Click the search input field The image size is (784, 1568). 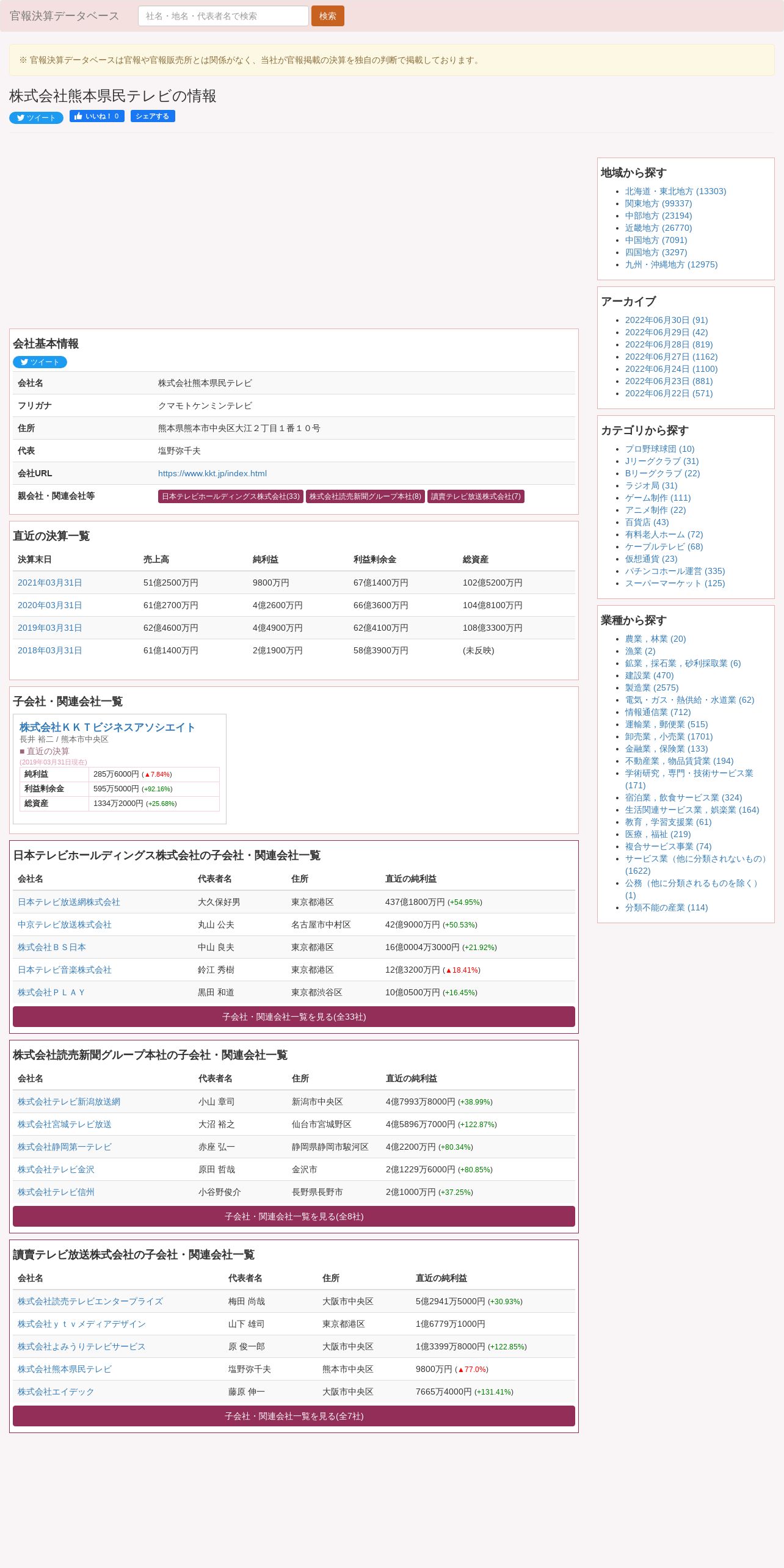(223, 16)
